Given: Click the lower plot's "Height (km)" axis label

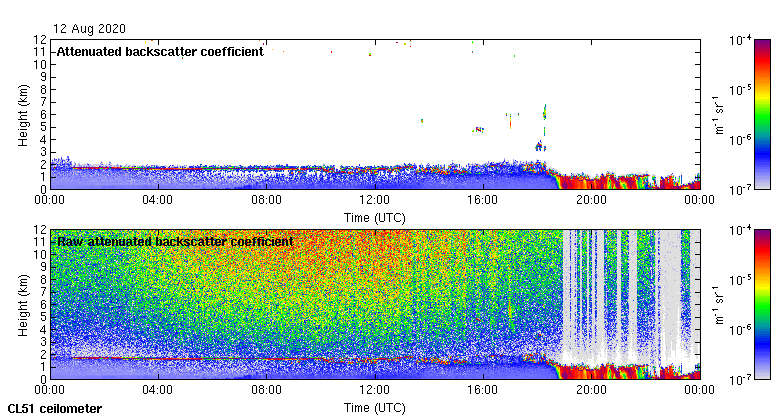Looking at the screenshot, I should tap(23, 305).
